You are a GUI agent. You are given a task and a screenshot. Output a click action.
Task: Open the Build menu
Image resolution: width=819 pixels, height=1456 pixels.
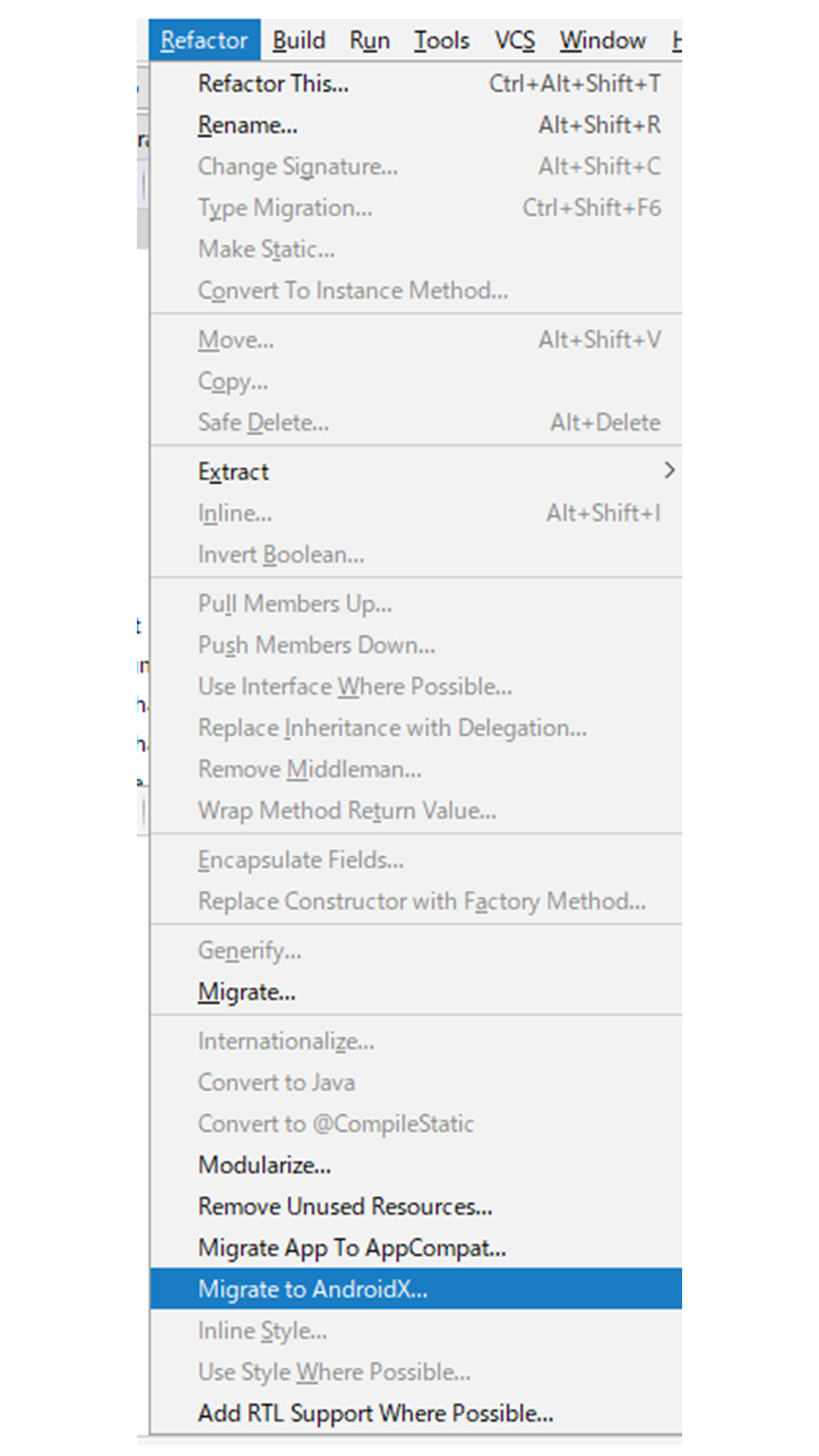298,40
